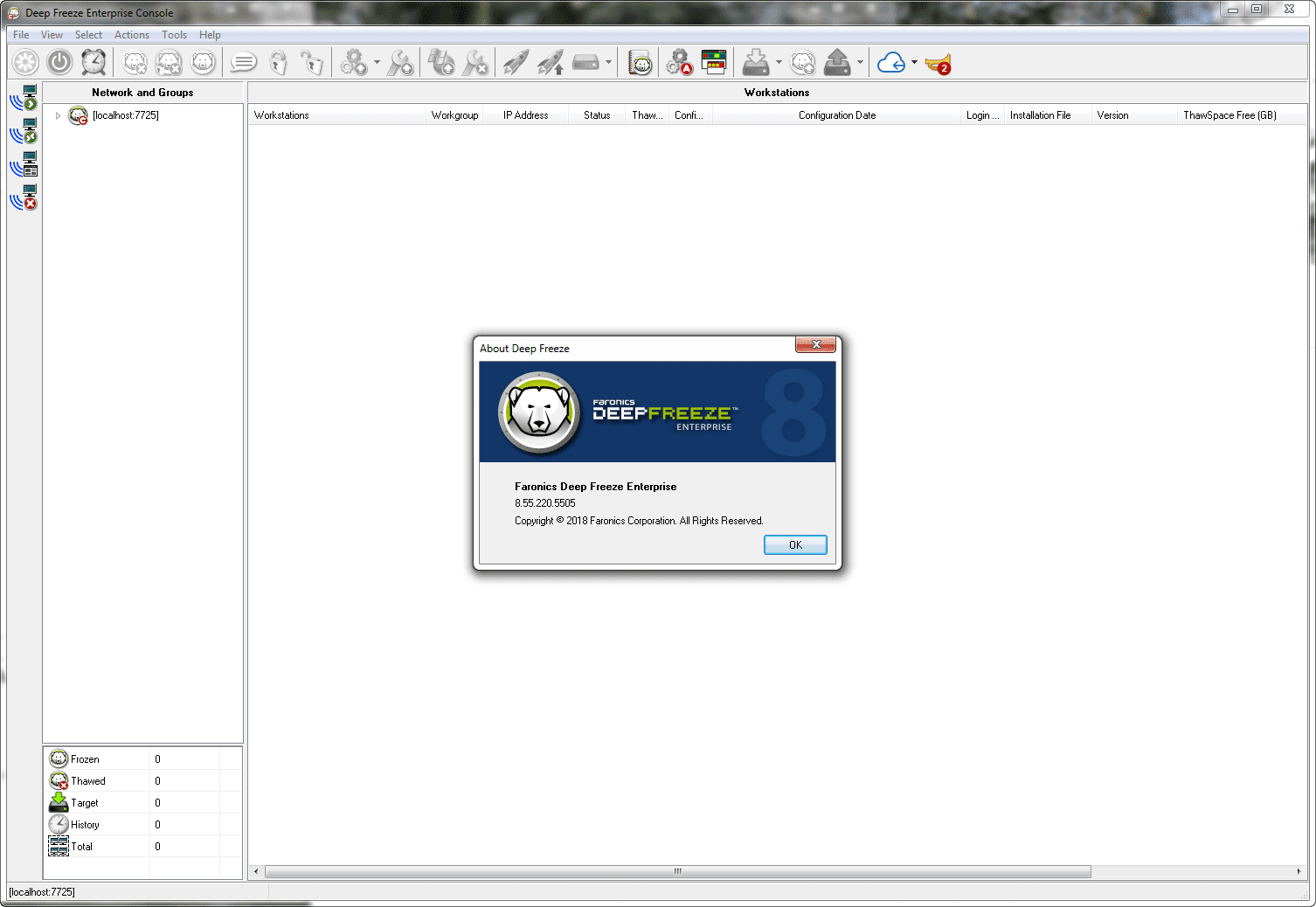
Task: Click the horizontal scrollbar thumb
Action: point(678,871)
